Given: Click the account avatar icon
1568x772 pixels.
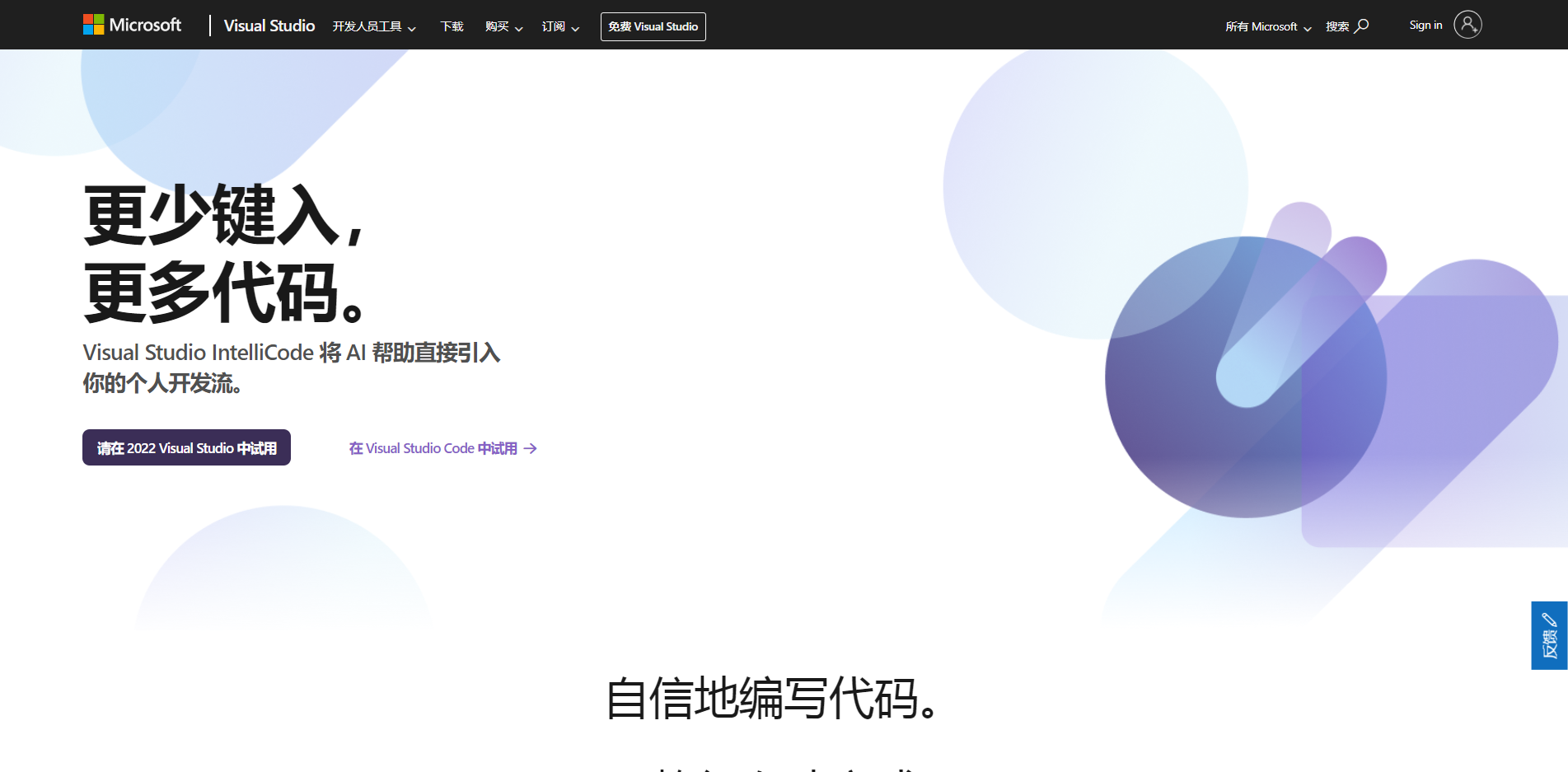Looking at the screenshot, I should pos(1467,25).
